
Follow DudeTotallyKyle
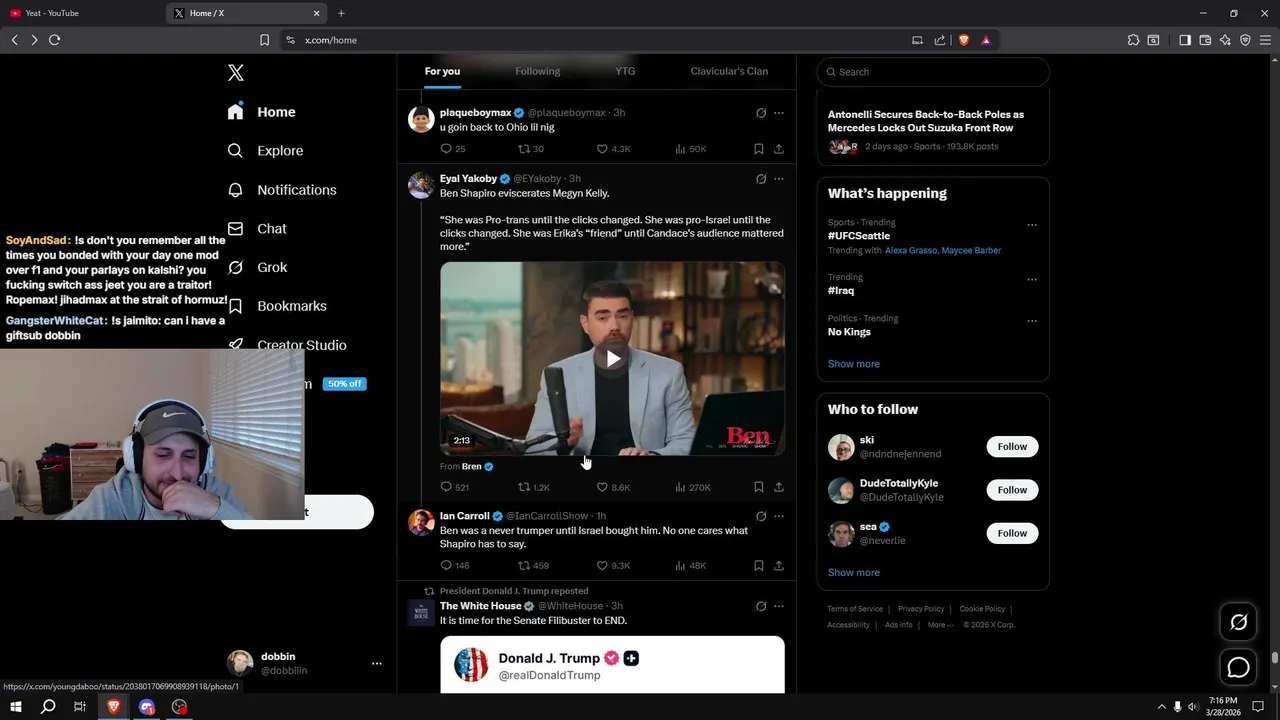pyautogui.click(x=1012, y=490)
